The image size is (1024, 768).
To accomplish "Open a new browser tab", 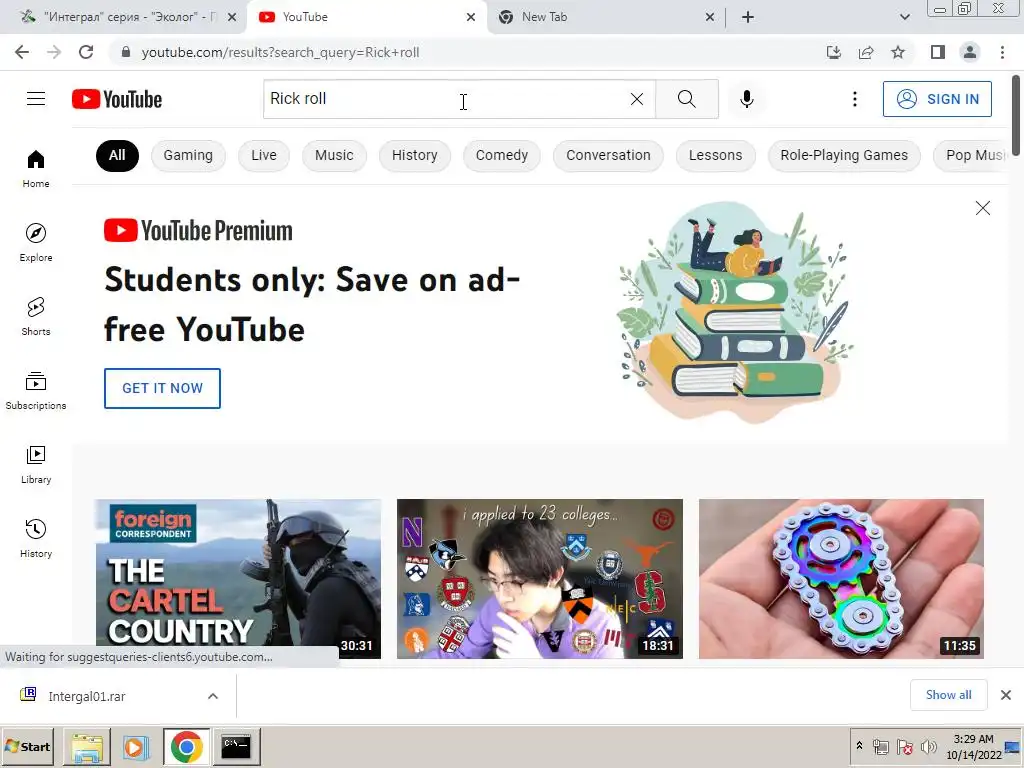I will pyautogui.click(x=748, y=17).
